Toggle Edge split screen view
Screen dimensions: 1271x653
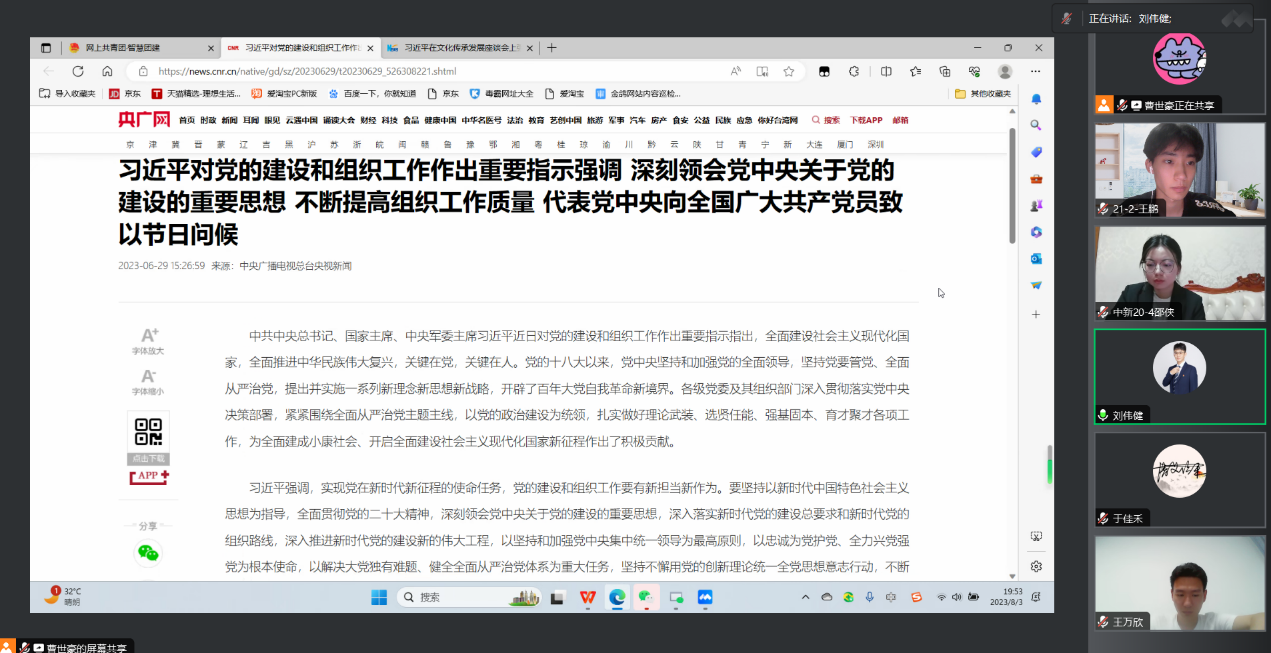[x=886, y=71]
